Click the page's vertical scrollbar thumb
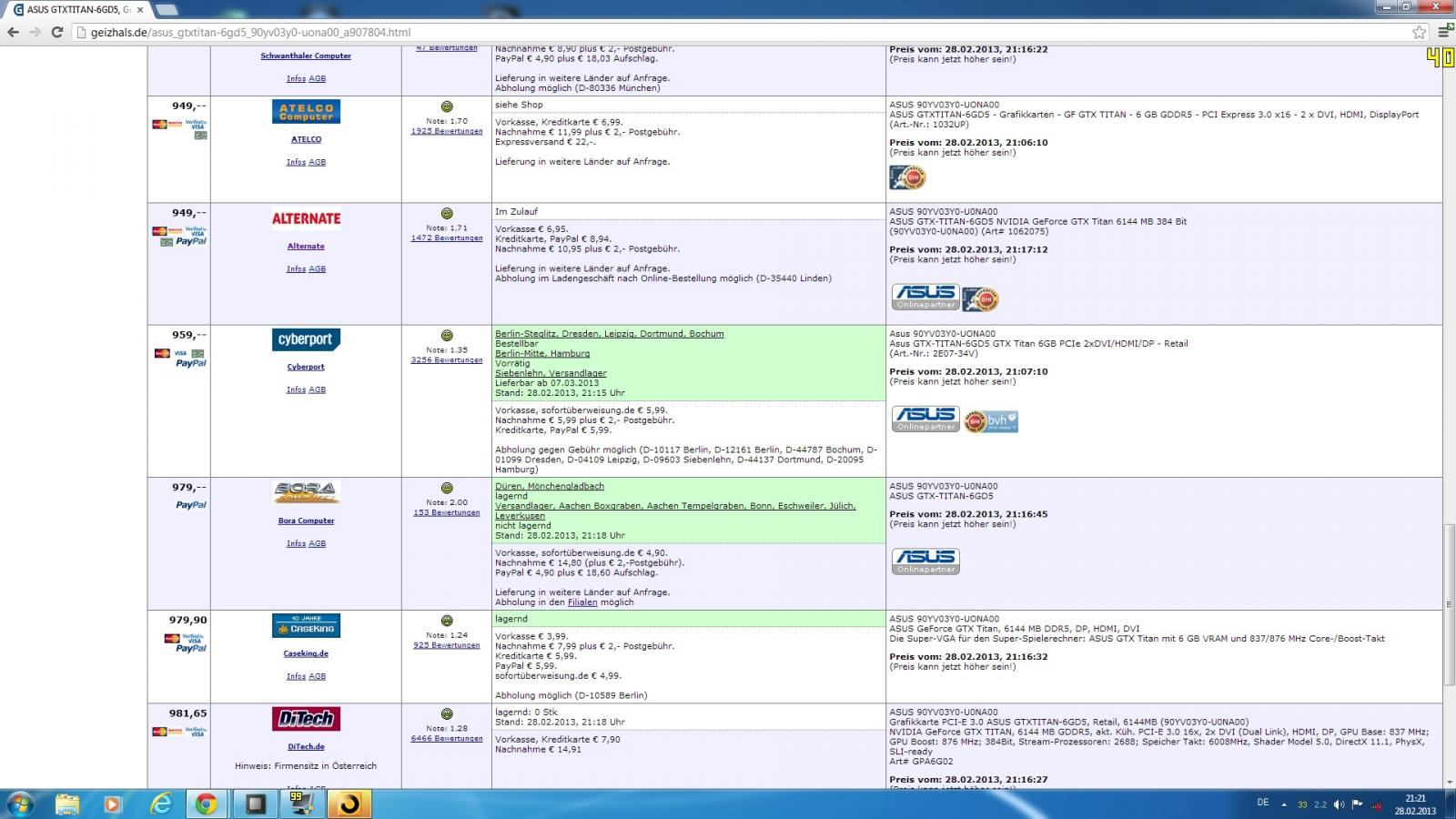 (x=1449, y=604)
